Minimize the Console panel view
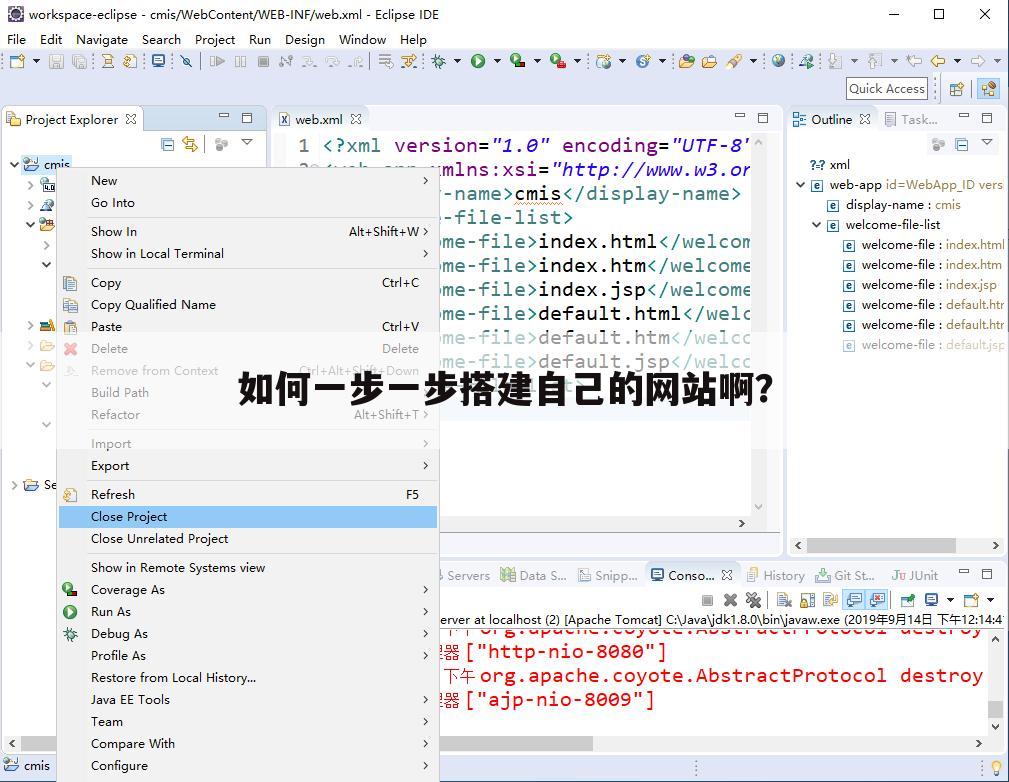 [963, 572]
